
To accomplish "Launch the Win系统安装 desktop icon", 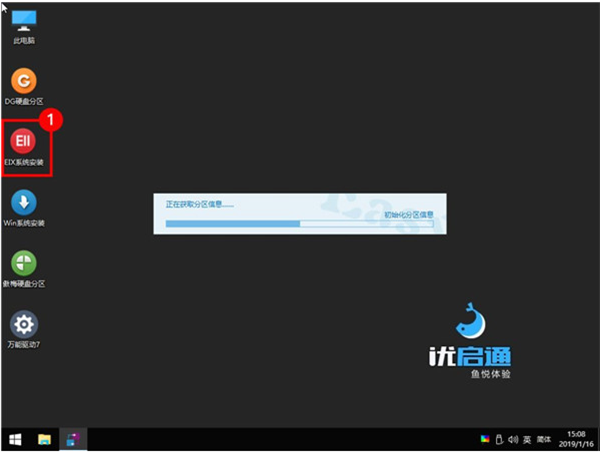I will tap(24, 208).
